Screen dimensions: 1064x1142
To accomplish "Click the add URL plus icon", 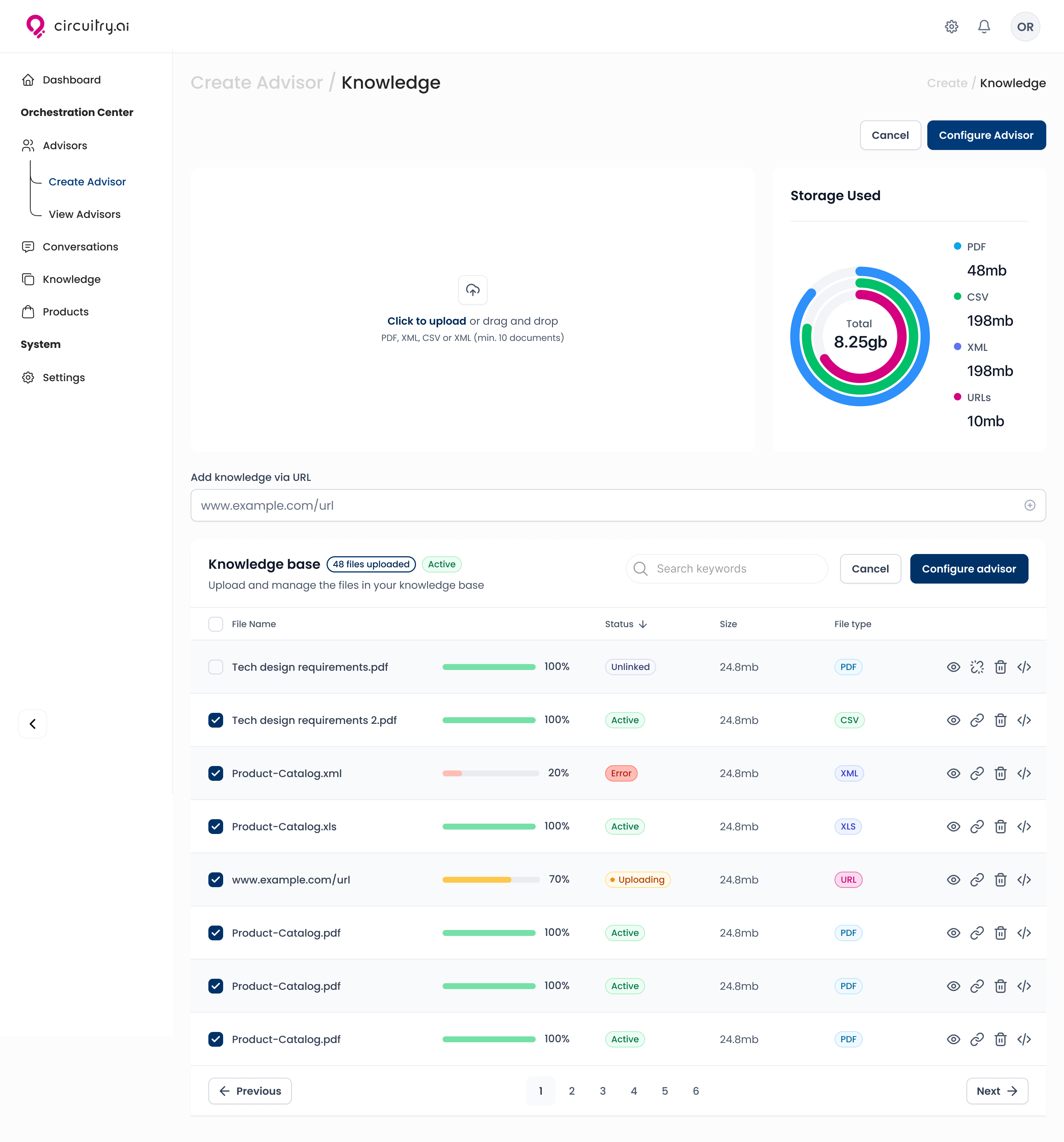I will click(1030, 506).
